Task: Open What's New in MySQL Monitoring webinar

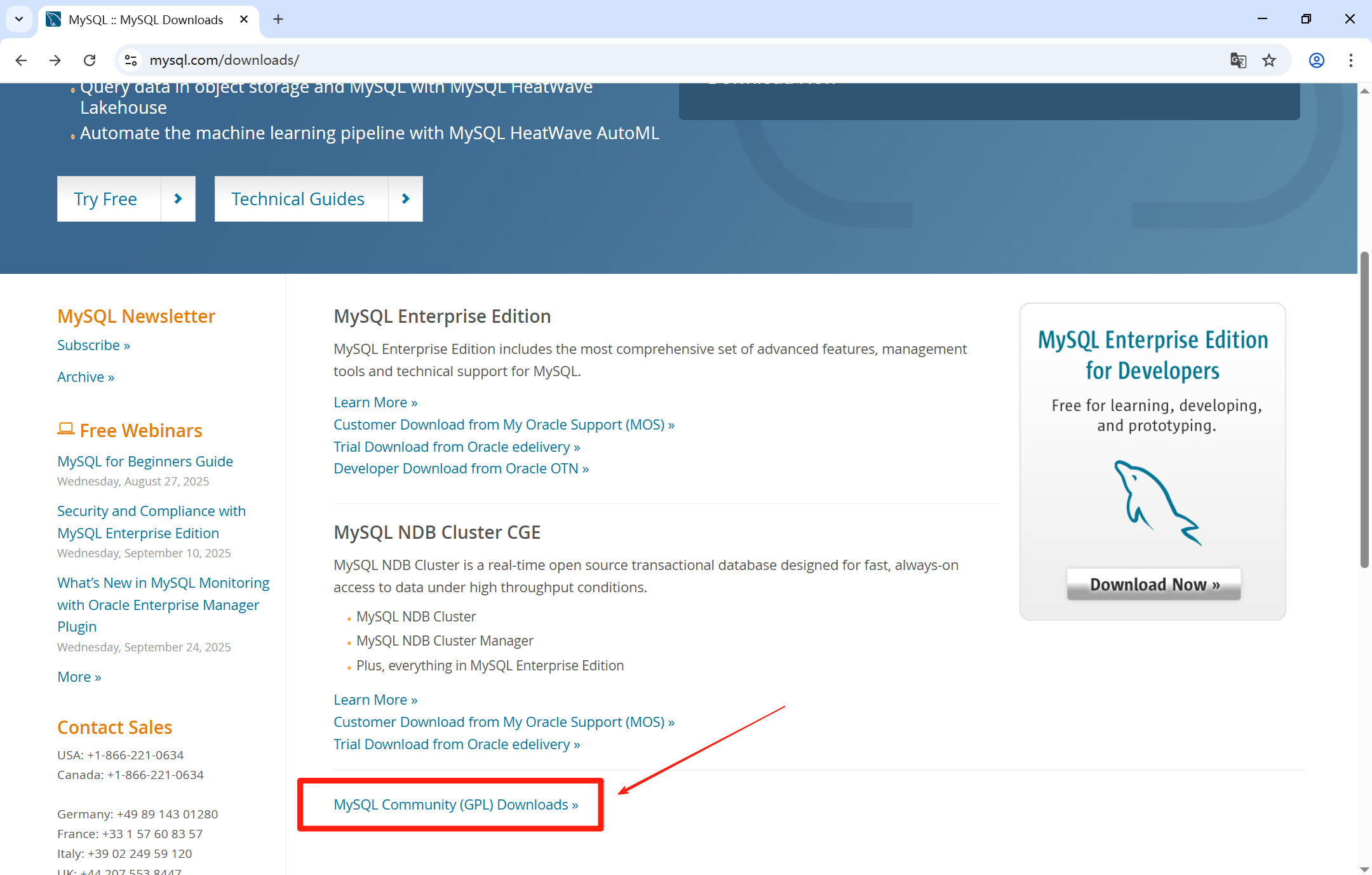Action: (x=163, y=604)
